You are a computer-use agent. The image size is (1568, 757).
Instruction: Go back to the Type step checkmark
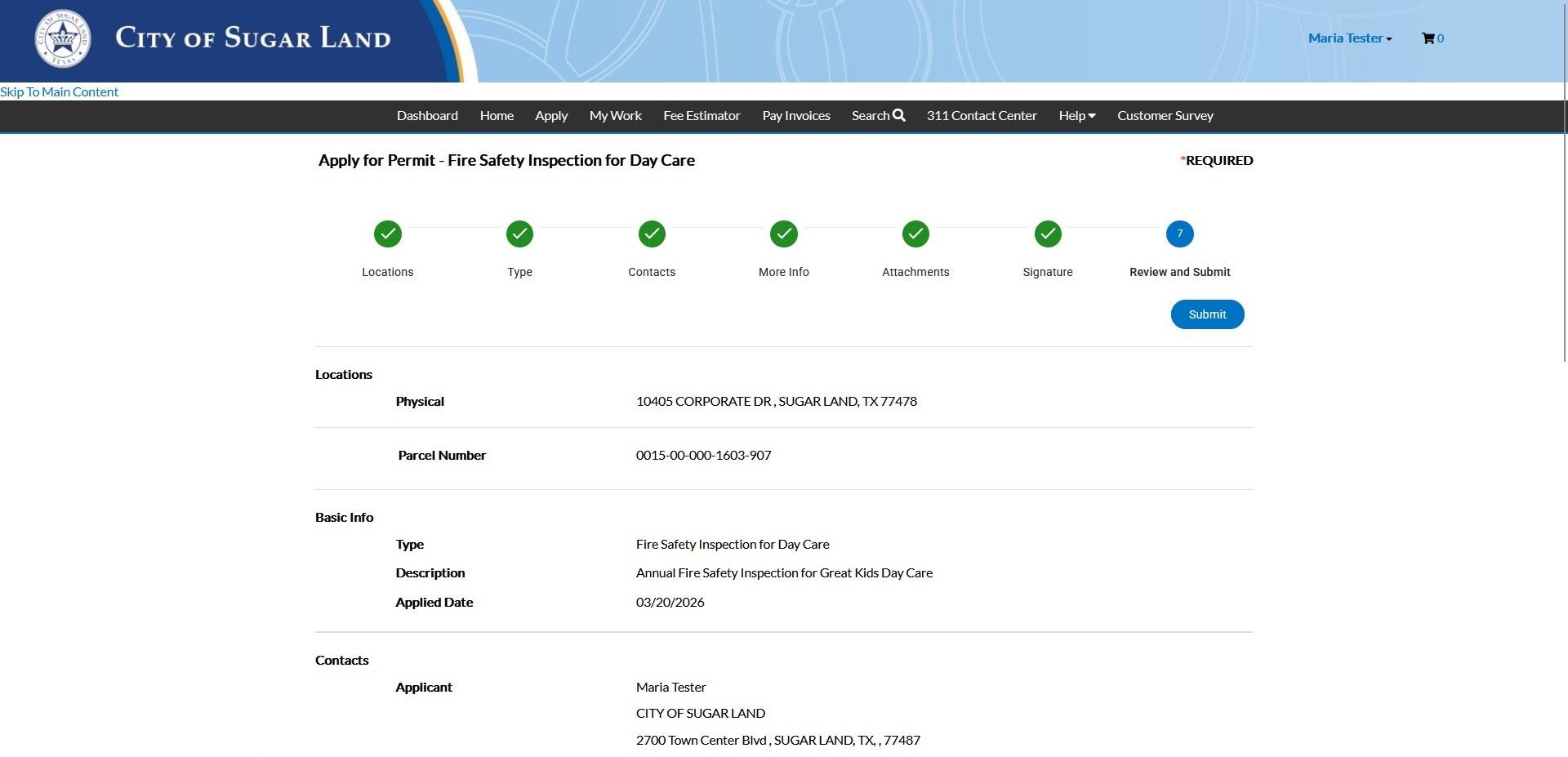click(519, 234)
